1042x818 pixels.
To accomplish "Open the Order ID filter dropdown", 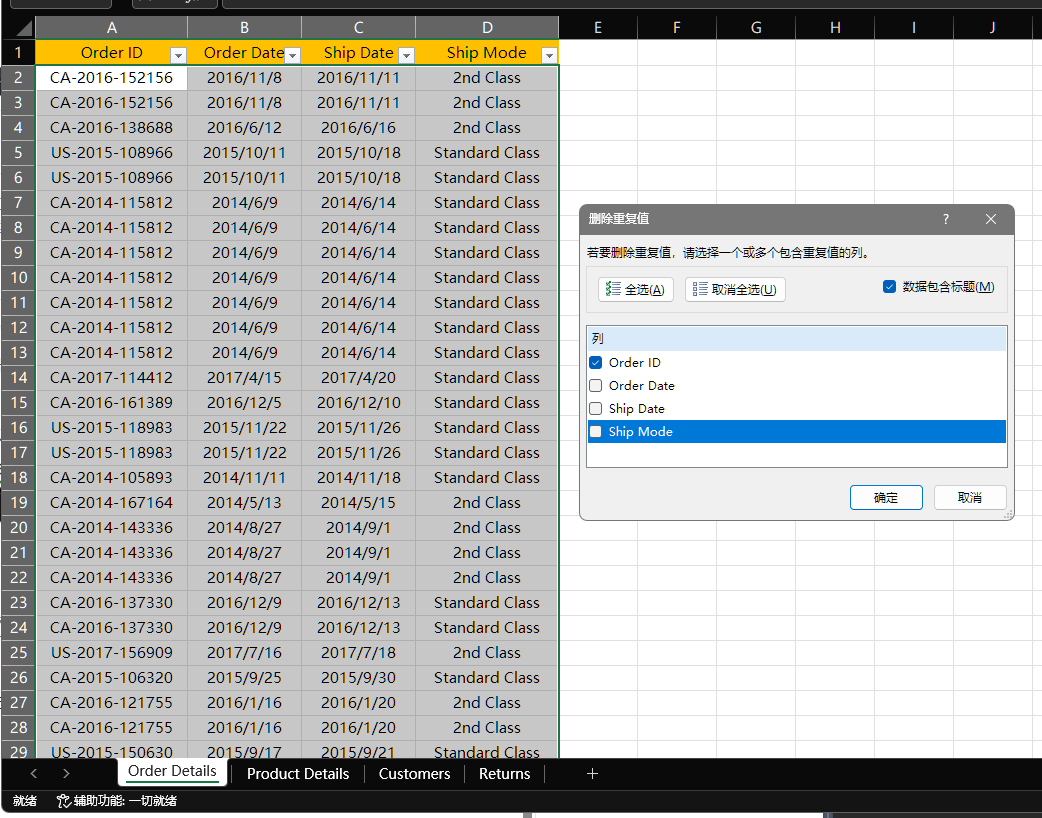I will pyautogui.click(x=178, y=55).
